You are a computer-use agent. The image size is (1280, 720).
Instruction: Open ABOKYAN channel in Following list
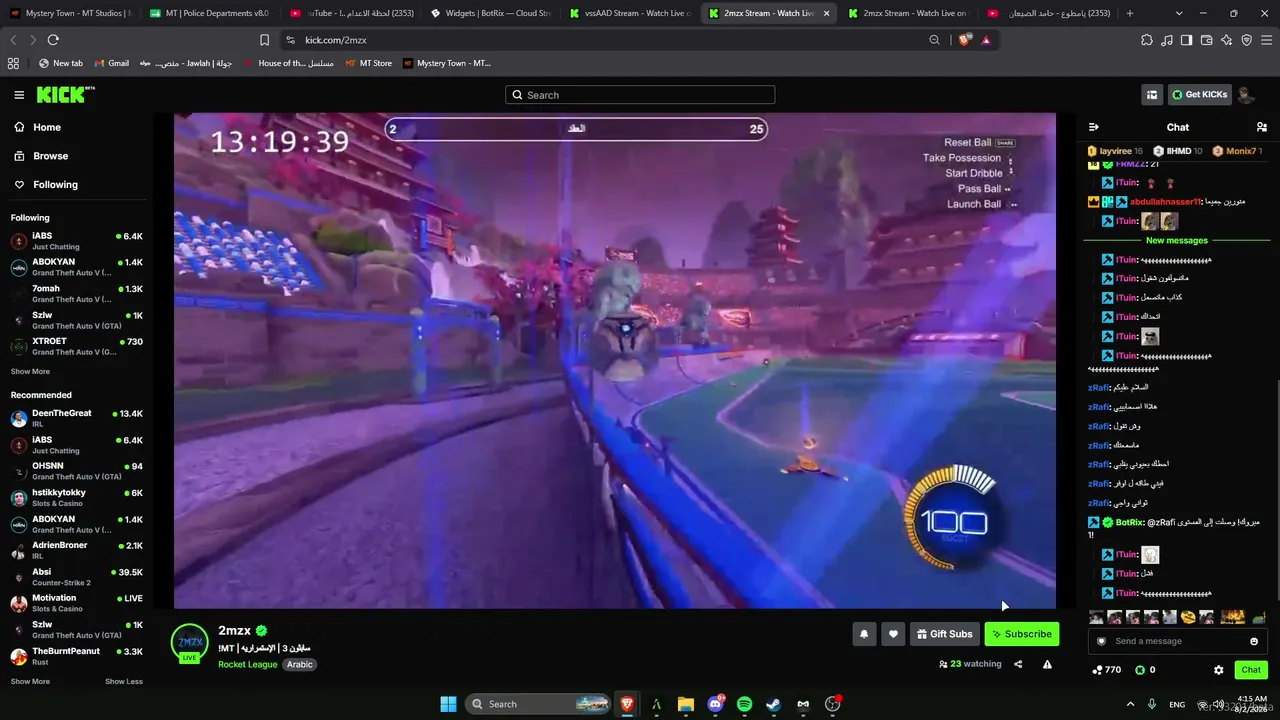[76, 267]
